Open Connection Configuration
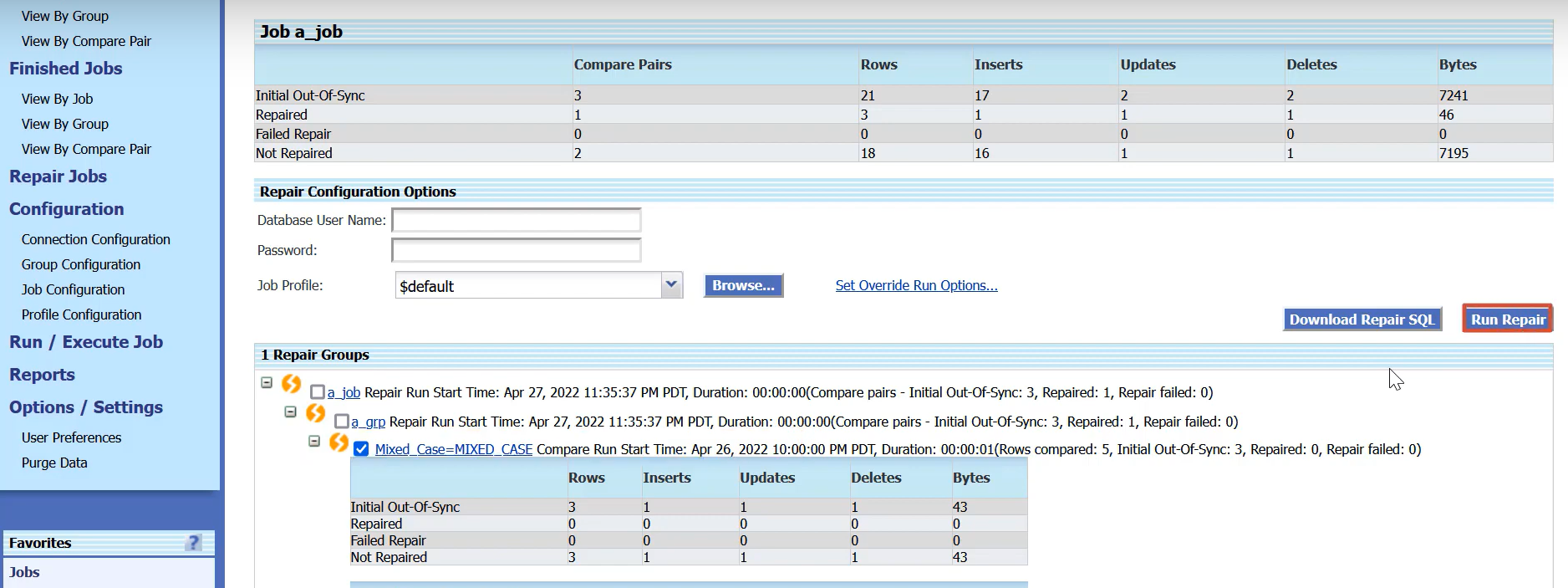The width and height of the screenshot is (1568, 588). [x=96, y=239]
